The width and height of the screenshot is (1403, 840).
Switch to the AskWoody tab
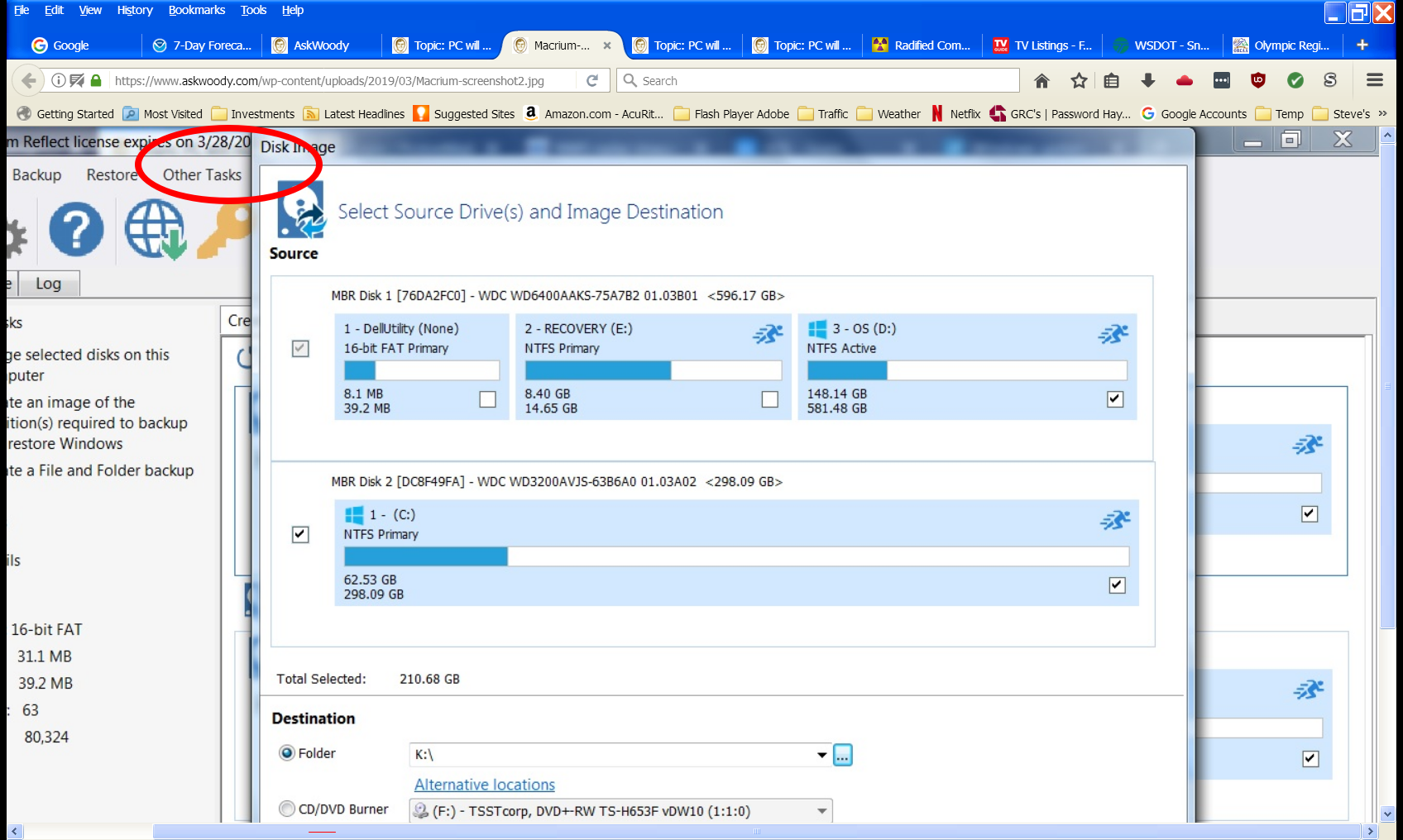pos(321,45)
